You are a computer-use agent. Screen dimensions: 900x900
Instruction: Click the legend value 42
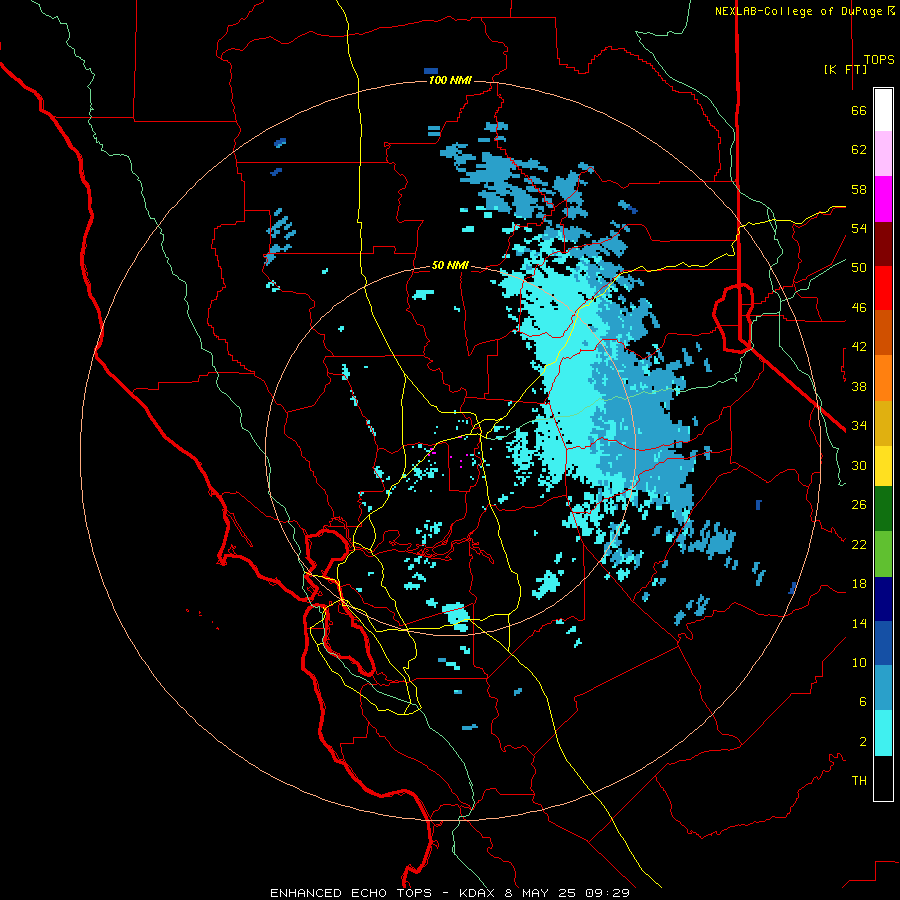coord(859,347)
